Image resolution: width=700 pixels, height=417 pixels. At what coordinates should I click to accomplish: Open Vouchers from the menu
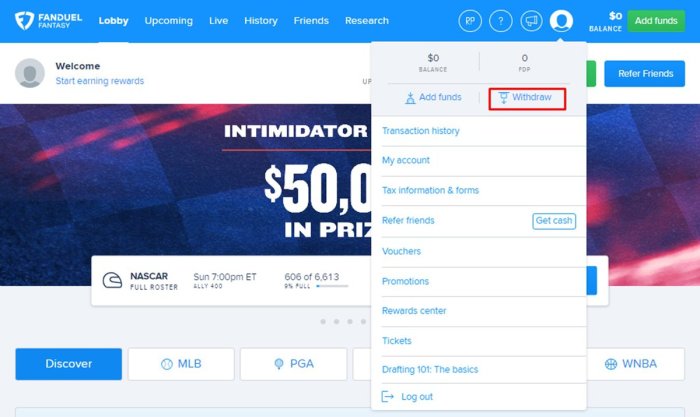click(x=401, y=251)
